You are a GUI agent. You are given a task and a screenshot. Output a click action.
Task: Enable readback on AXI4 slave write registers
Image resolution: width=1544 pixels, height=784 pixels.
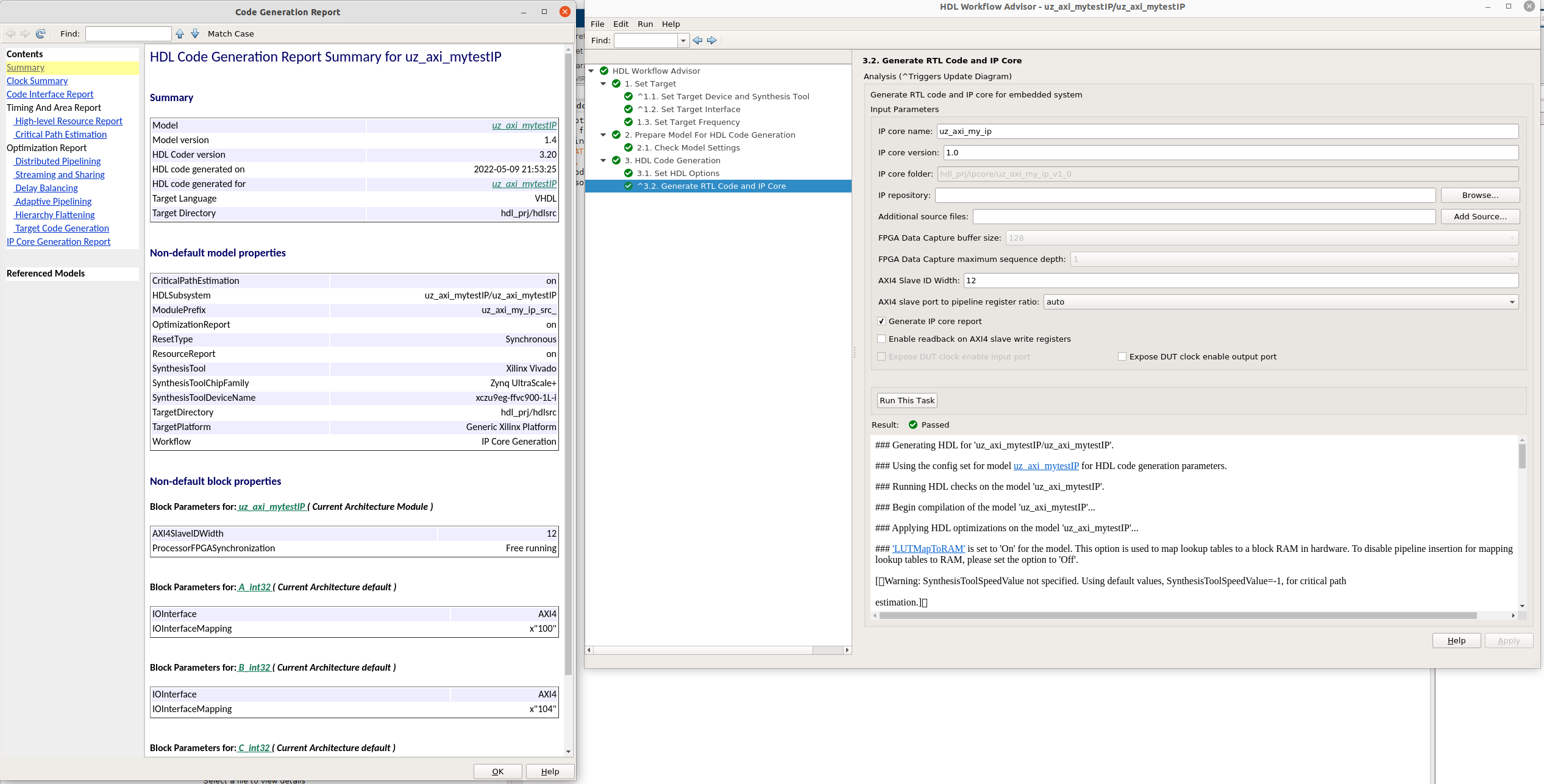coord(881,339)
